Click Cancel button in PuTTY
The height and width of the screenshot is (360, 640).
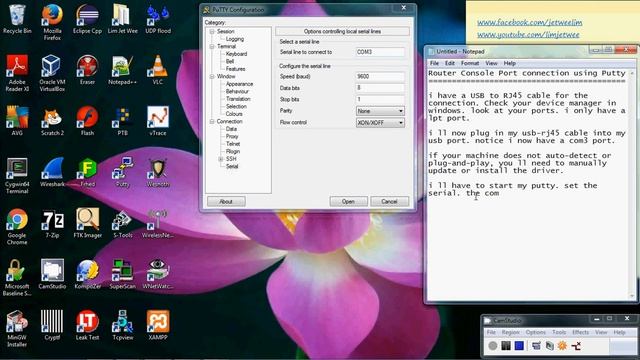coord(389,201)
